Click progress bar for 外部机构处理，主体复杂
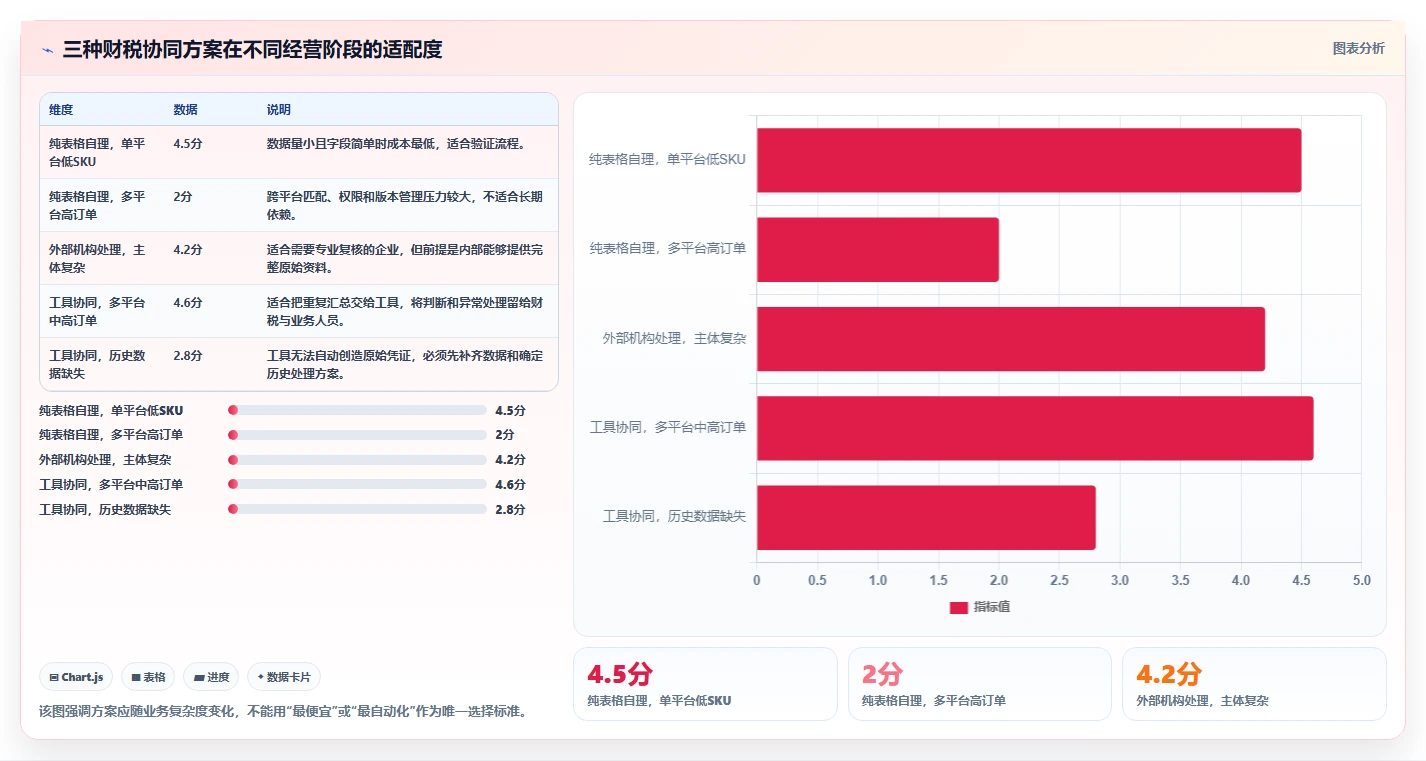 point(357,460)
